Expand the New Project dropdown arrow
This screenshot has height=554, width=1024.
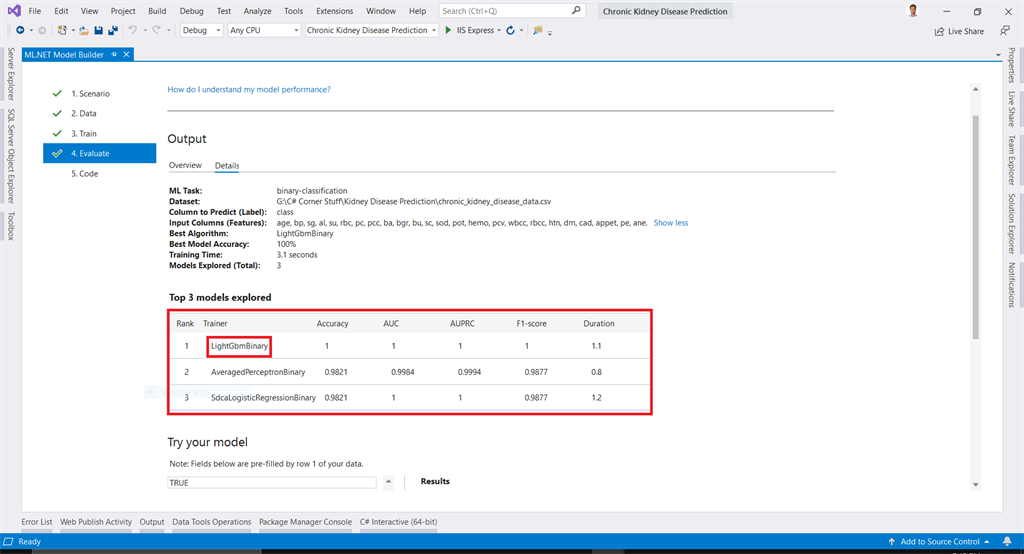pyautogui.click(x=72, y=31)
